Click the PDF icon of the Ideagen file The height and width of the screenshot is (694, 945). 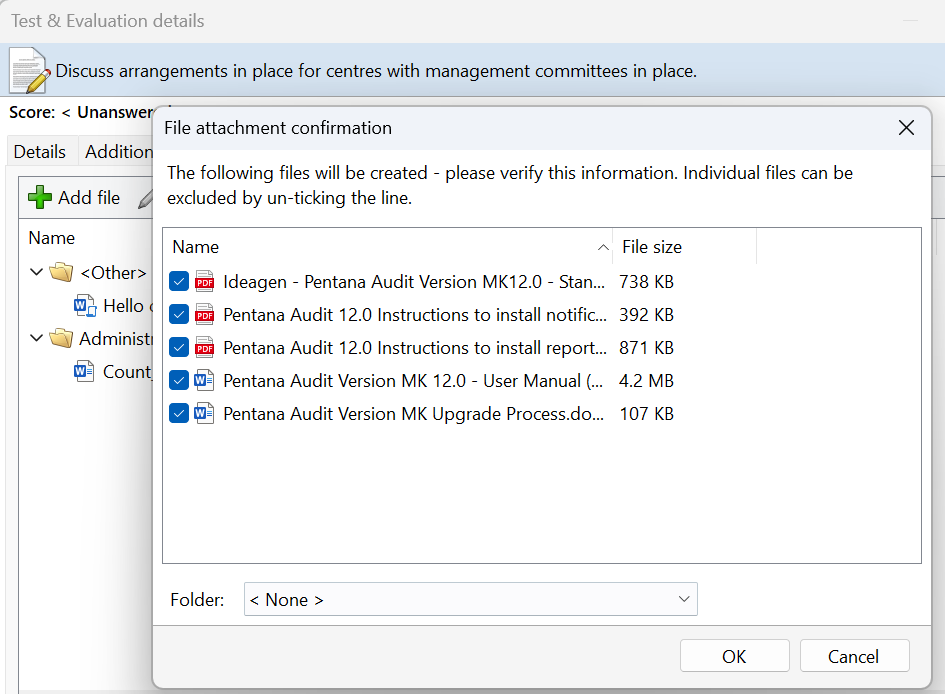[204, 281]
